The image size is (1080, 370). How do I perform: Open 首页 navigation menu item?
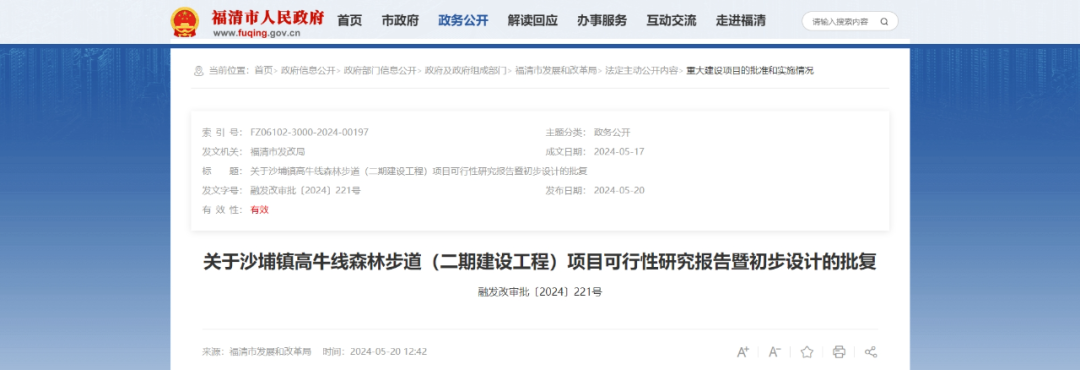[x=349, y=21]
